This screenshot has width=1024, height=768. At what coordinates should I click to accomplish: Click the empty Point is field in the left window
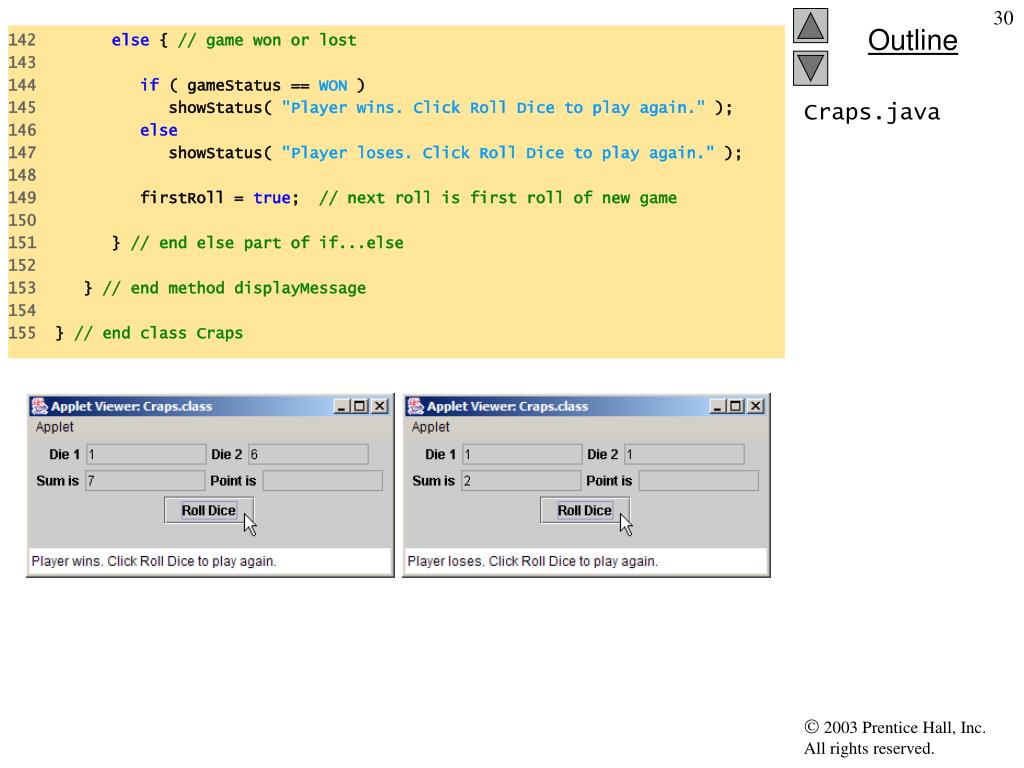(x=323, y=481)
